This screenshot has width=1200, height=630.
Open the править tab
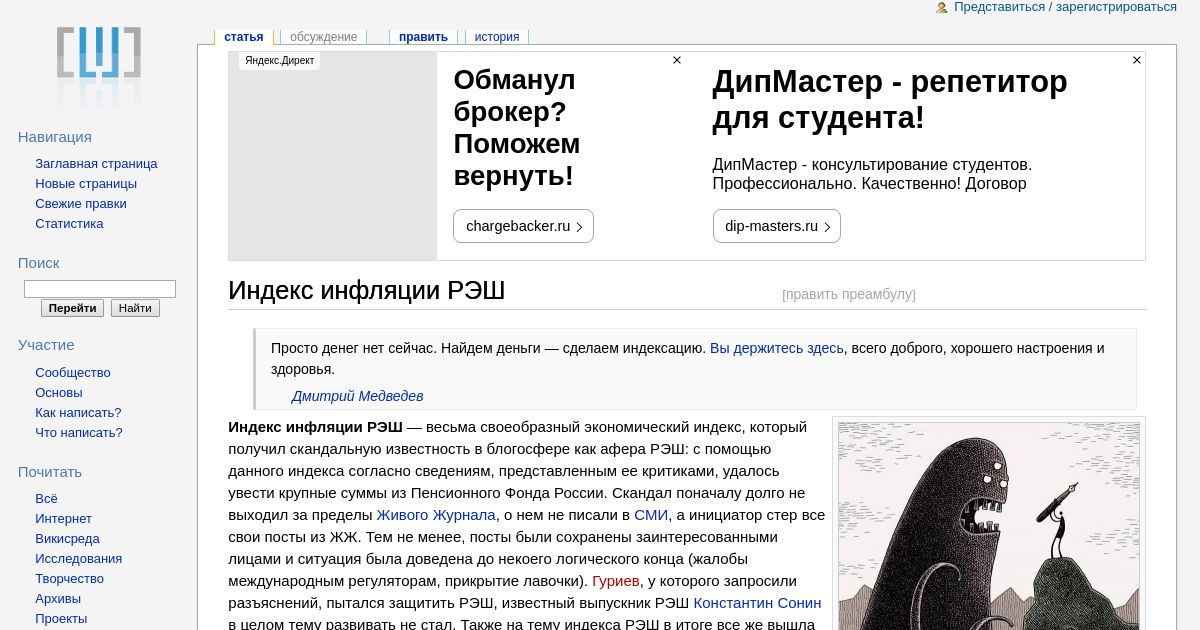423,37
